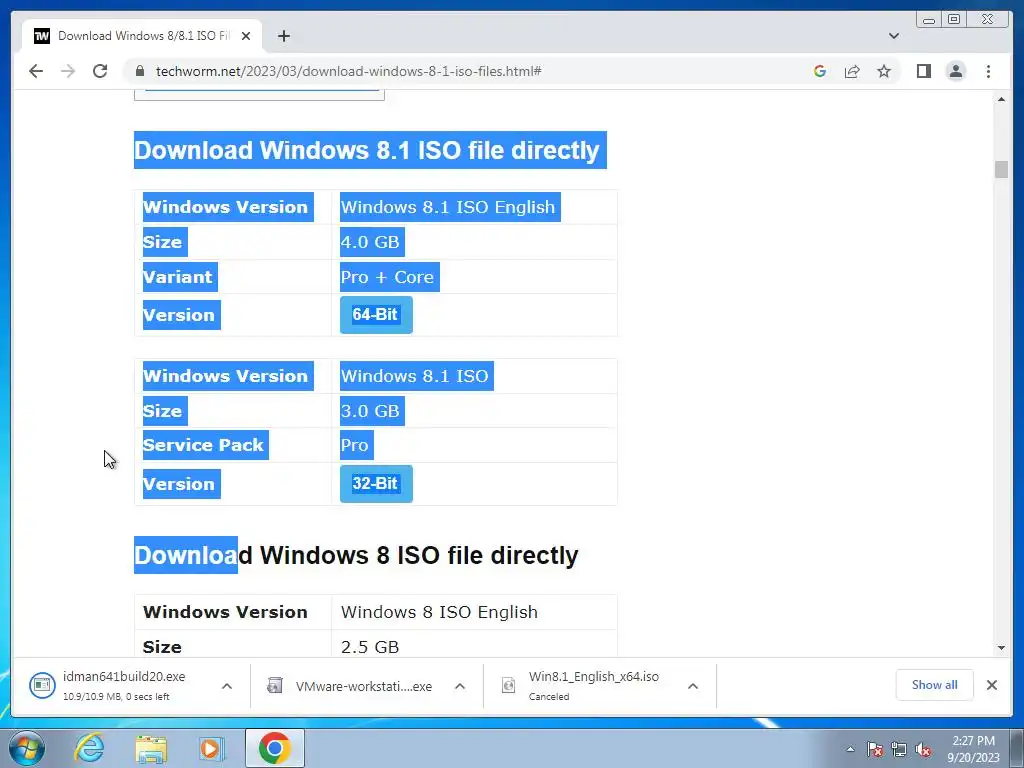
Task: Close the Download Windows 8/8.1 ISO tab
Action: coord(246,36)
